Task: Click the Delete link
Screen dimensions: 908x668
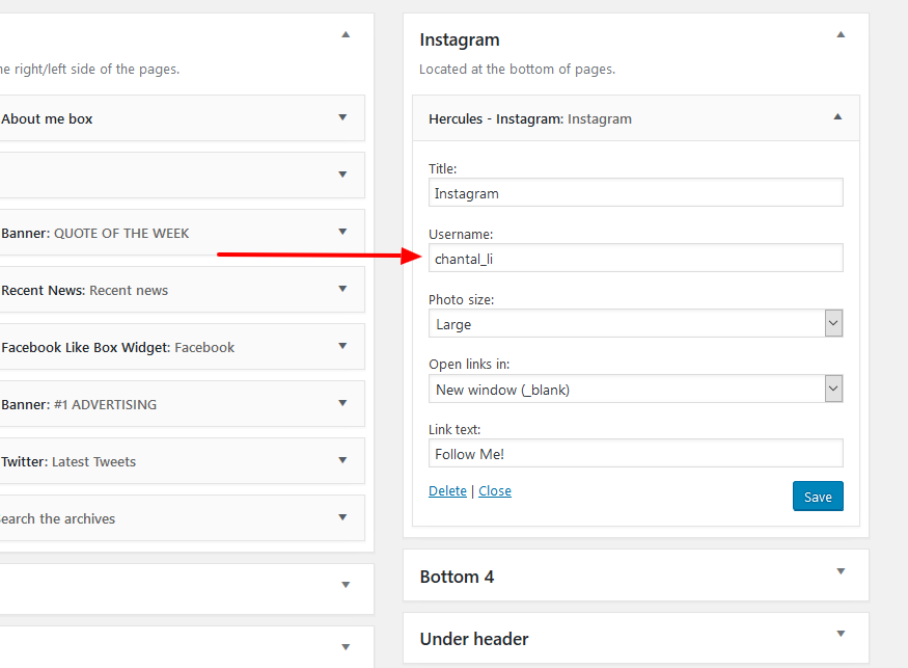Action: point(448,491)
